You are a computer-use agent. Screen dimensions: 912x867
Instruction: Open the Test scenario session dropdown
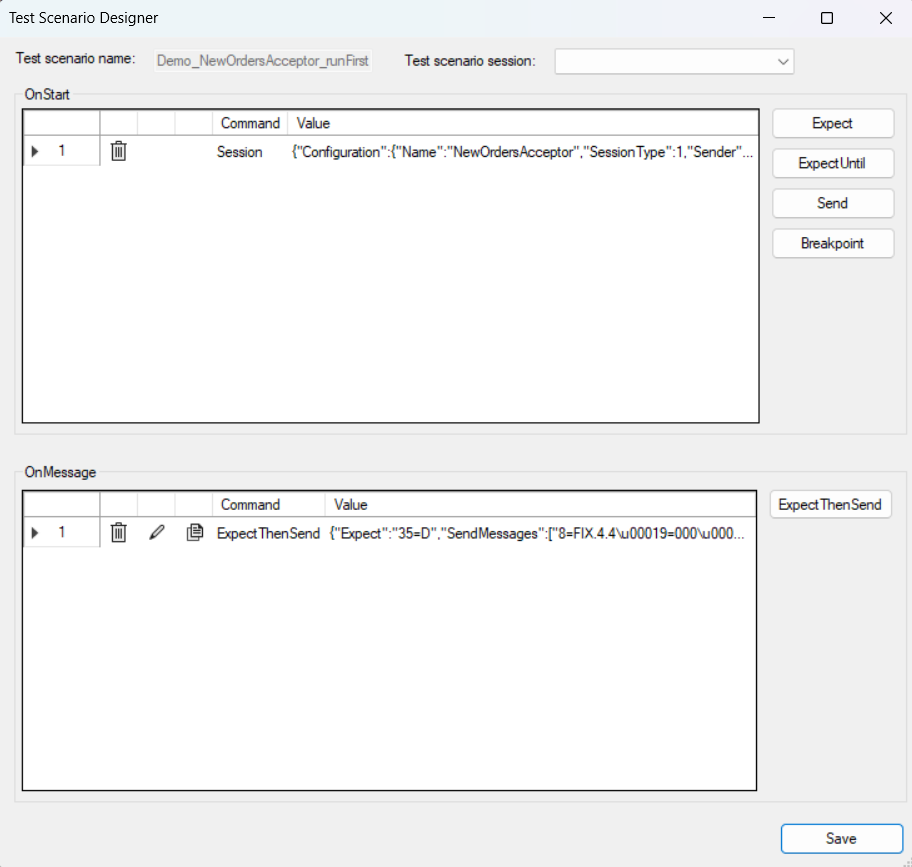[780, 61]
